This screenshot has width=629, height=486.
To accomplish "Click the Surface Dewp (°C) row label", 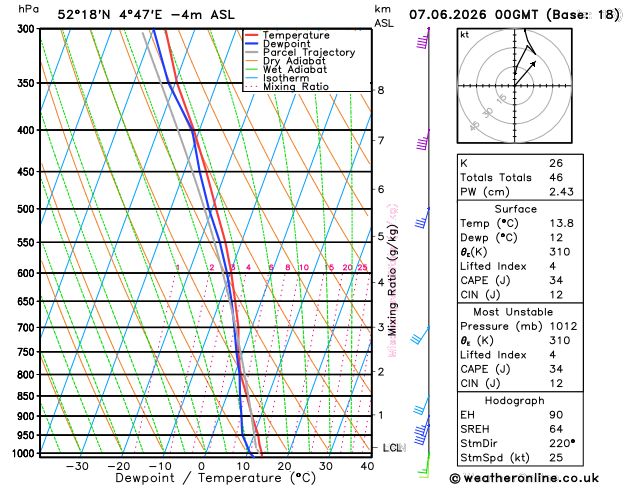I will [x=490, y=238].
